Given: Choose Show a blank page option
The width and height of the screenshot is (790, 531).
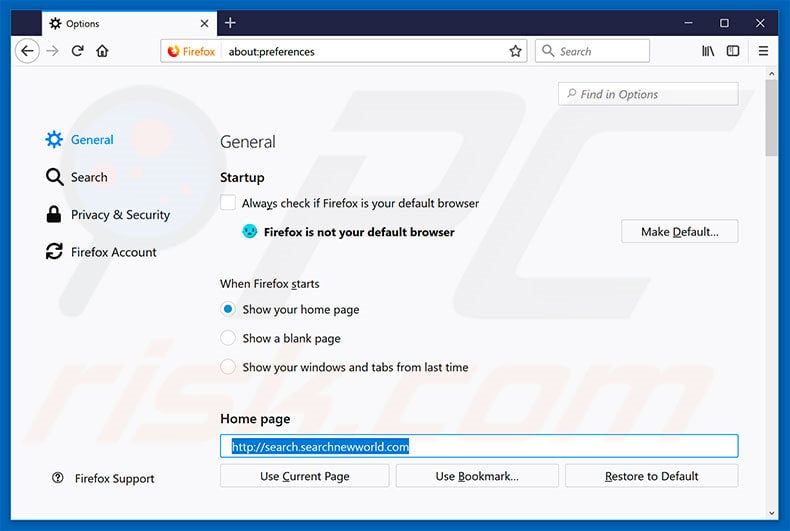Looking at the screenshot, I should [228, 338].
